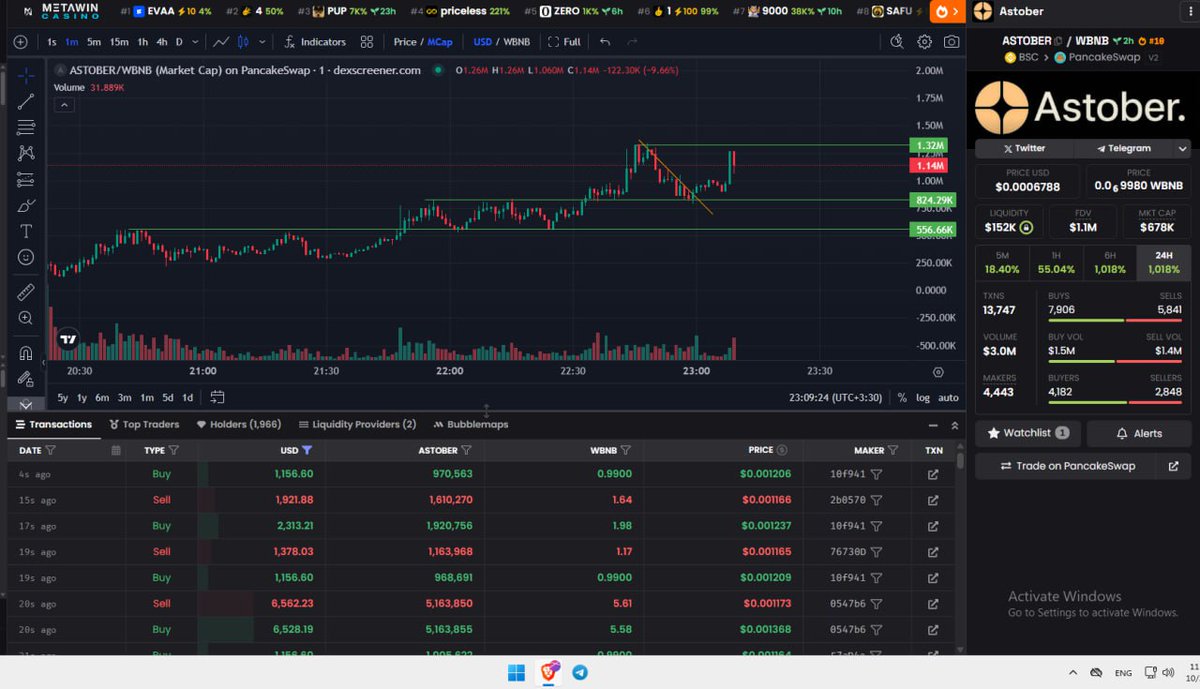Select the ruler measure tool
The height and width of the screenshot is (689, 1200).
(x=26, y=292)
